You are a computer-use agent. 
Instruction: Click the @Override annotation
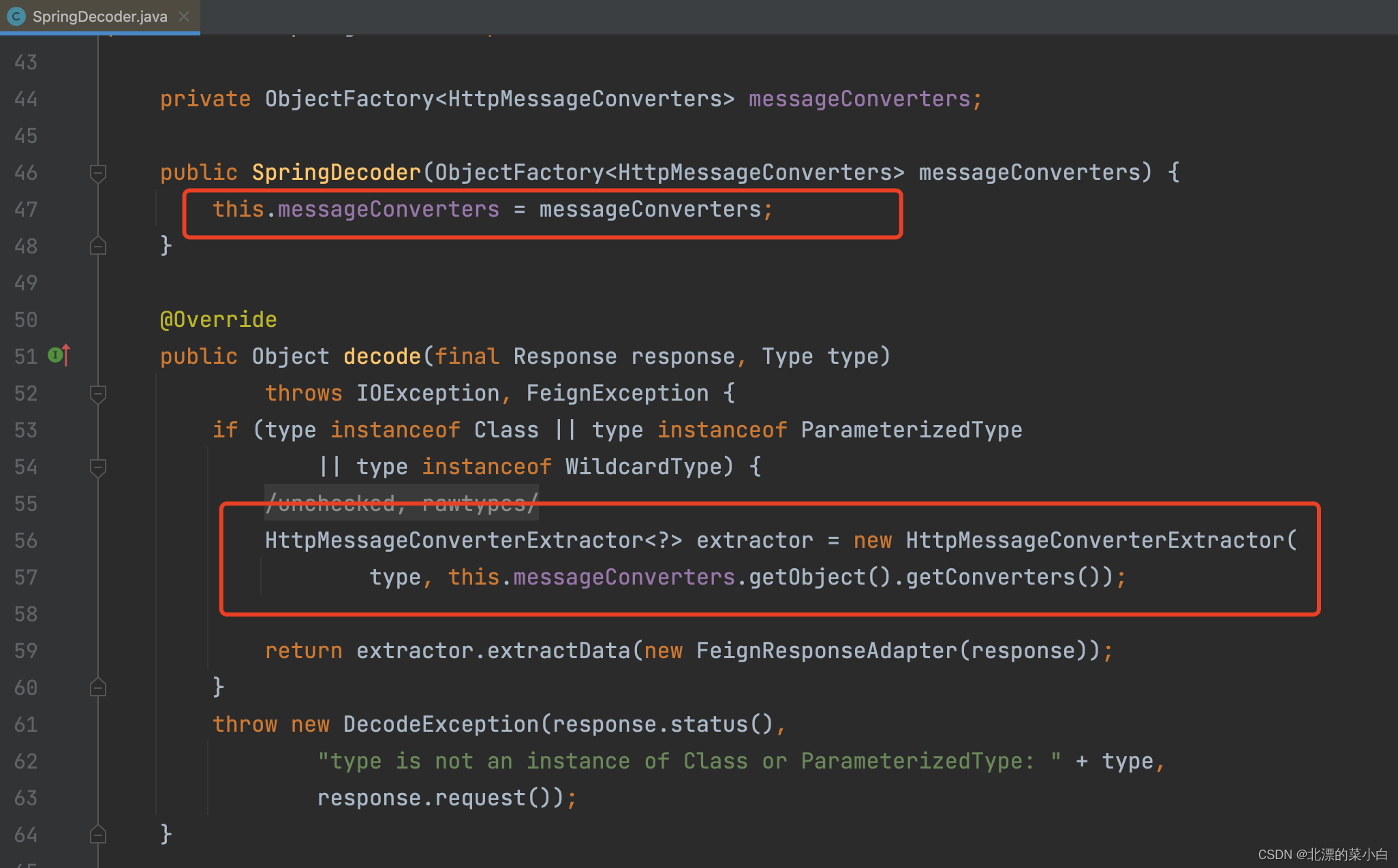219,320
